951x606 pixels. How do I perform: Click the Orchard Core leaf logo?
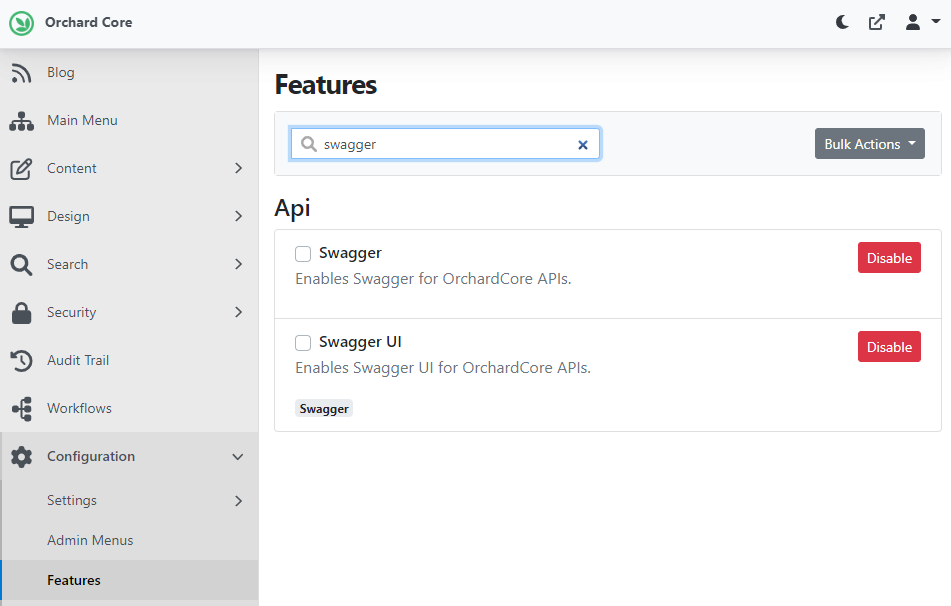(21, 23)
